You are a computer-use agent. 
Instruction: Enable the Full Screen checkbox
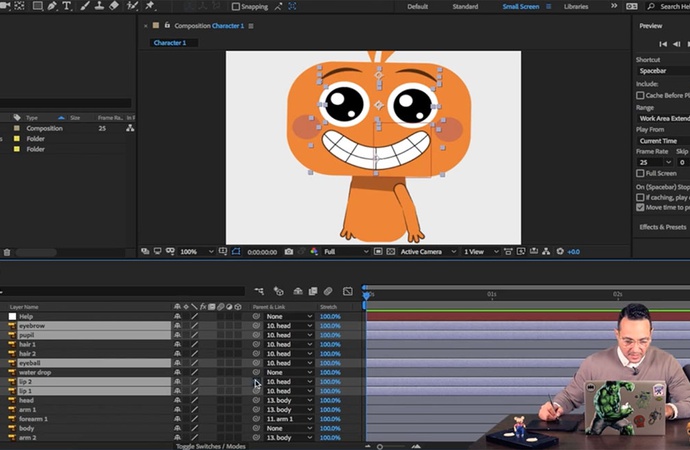640,173
